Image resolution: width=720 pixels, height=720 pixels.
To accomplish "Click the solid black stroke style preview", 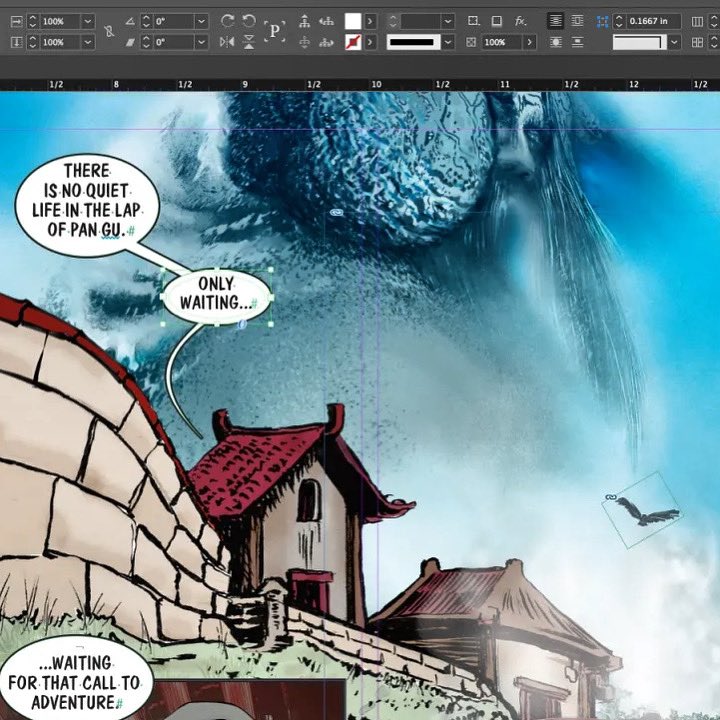I will pyautogui.click(x=413, y=42).
